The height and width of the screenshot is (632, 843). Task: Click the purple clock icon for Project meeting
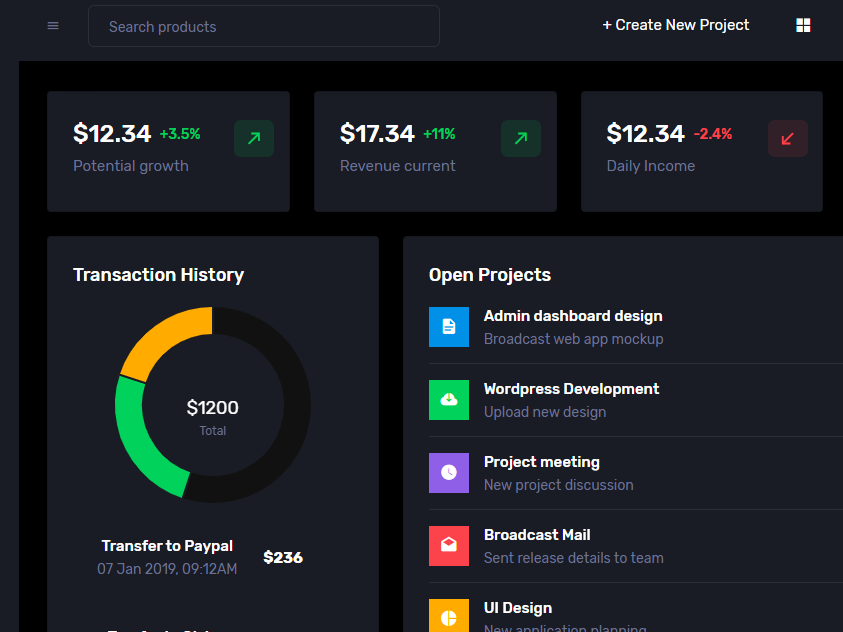click(449, 473)
